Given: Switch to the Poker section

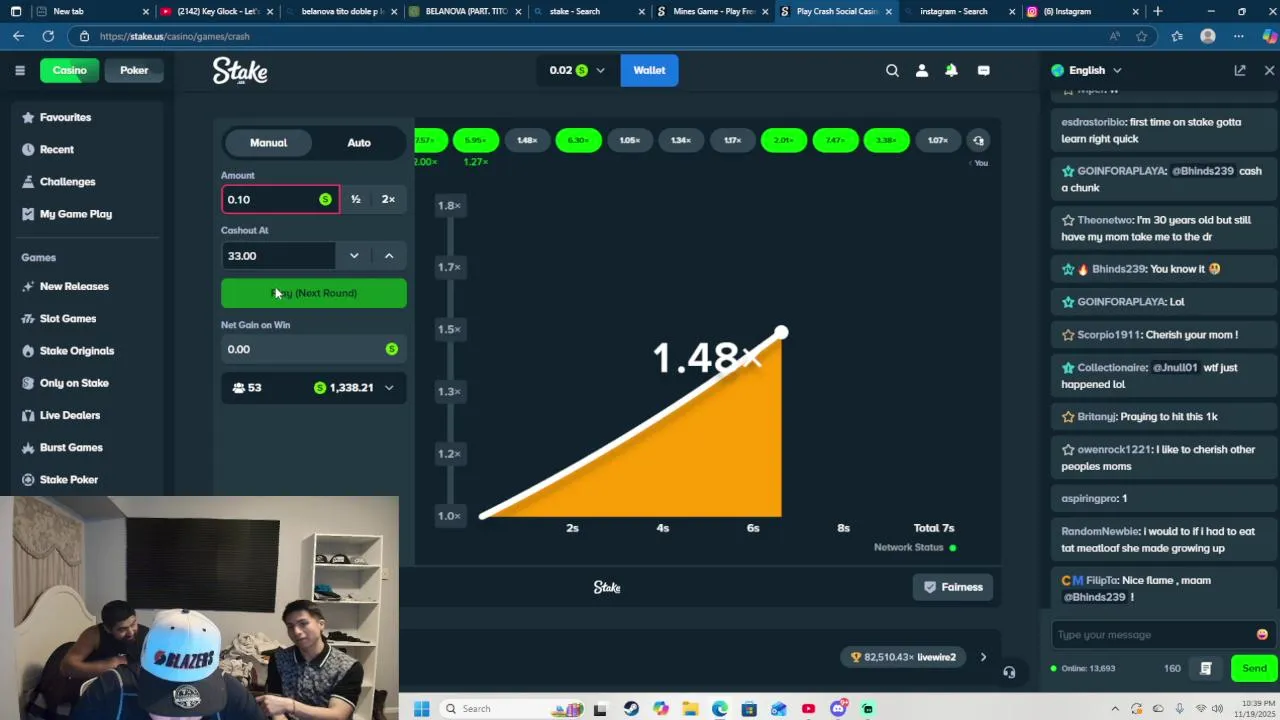Looking at the screenshot, I should pos(134,70).
